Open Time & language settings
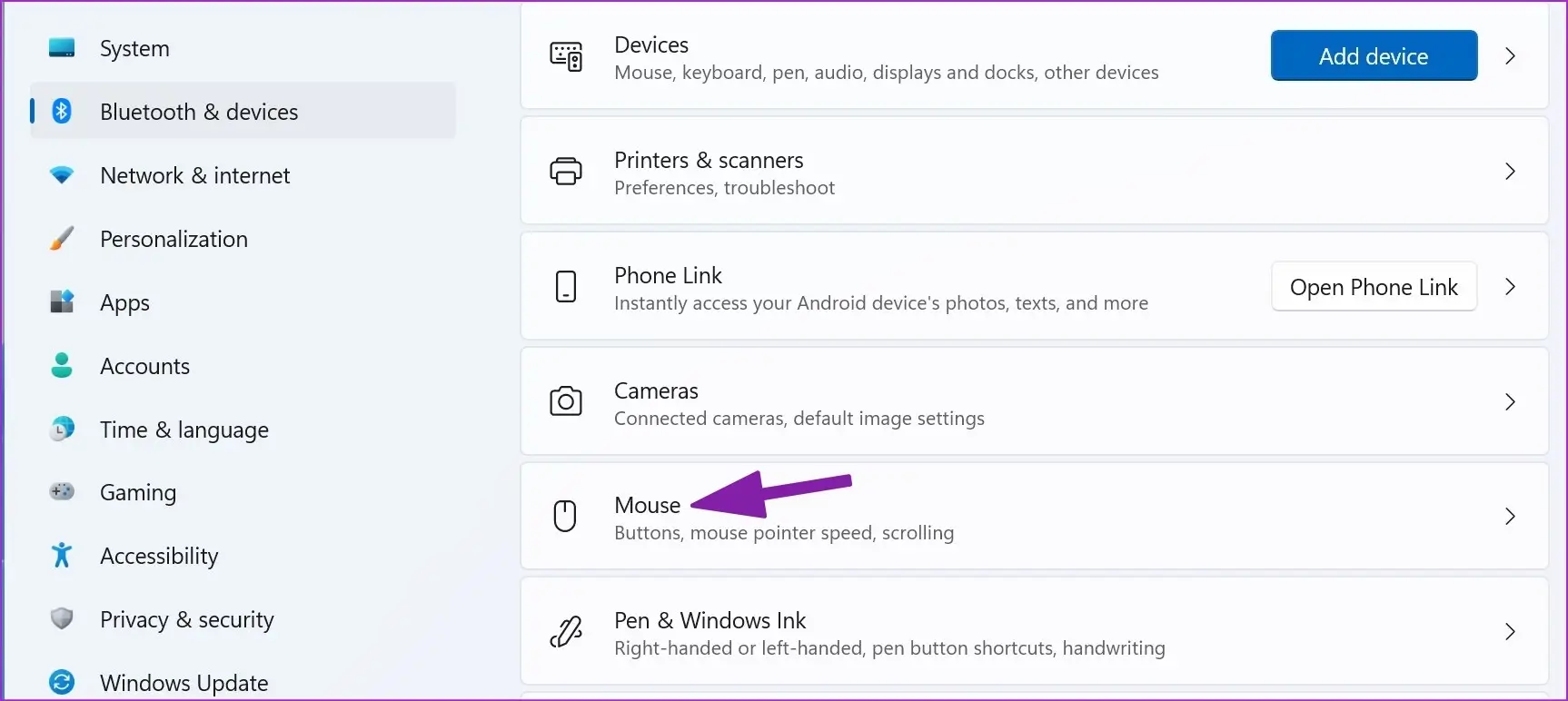Image resolution: width=1568 pixels, height=701 pixels. click(x=243, y=429)
